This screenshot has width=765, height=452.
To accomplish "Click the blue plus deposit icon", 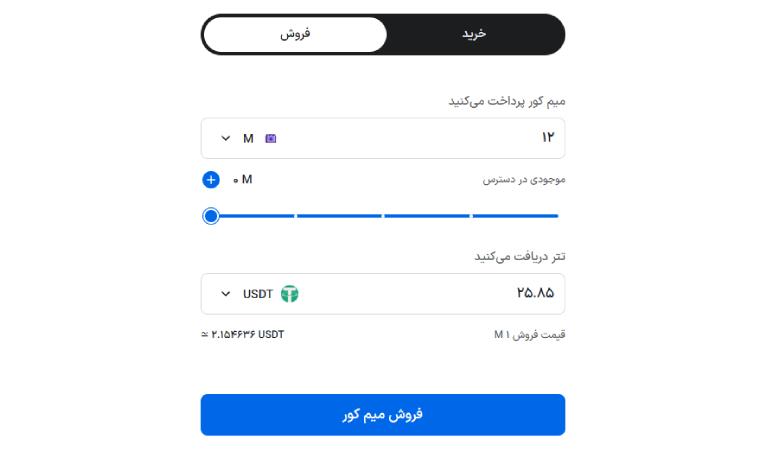I will click(210, 180).
